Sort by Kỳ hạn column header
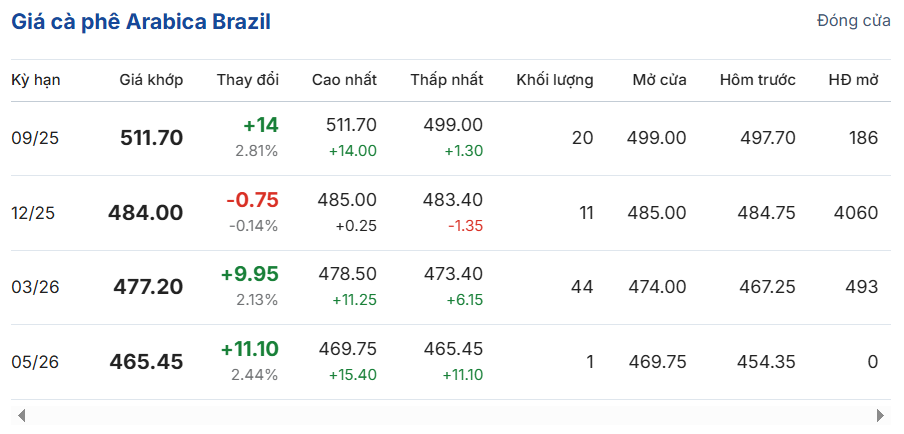904x434 pixels. pos(36,80)
